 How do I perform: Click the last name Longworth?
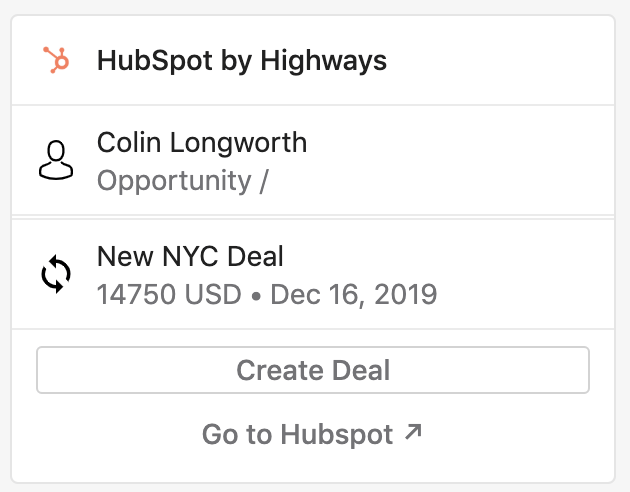click(239, 143)
